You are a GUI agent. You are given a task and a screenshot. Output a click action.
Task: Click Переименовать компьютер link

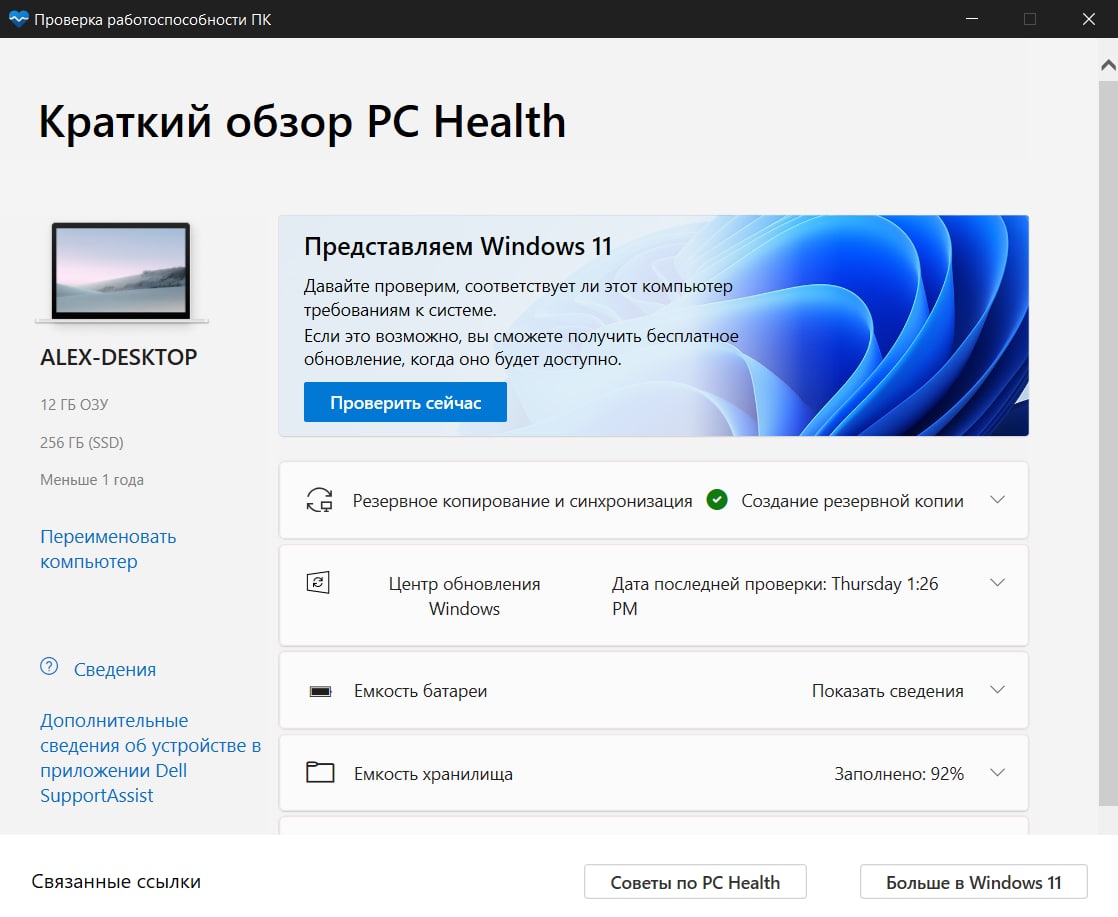click(108, 549)
